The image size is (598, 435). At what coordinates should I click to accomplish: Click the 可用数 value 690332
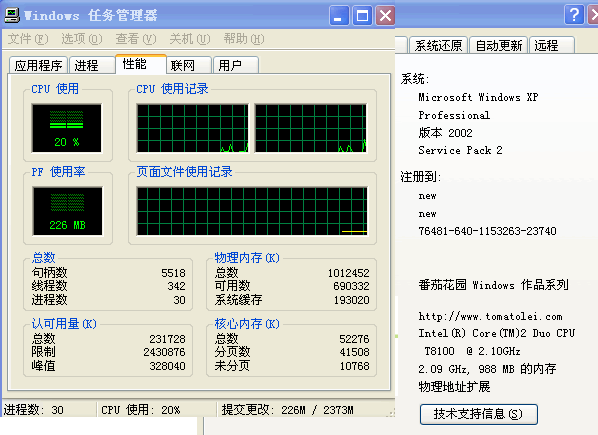(x=351, y=286)
